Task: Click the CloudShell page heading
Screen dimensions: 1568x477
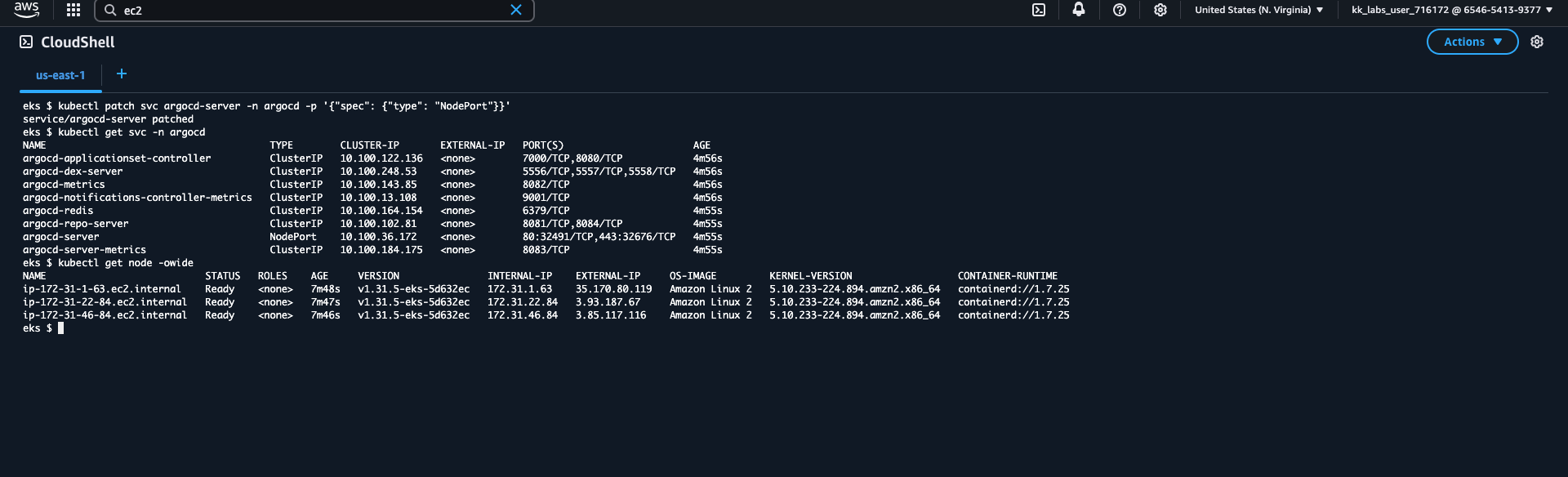Action: tap(78, 42)
